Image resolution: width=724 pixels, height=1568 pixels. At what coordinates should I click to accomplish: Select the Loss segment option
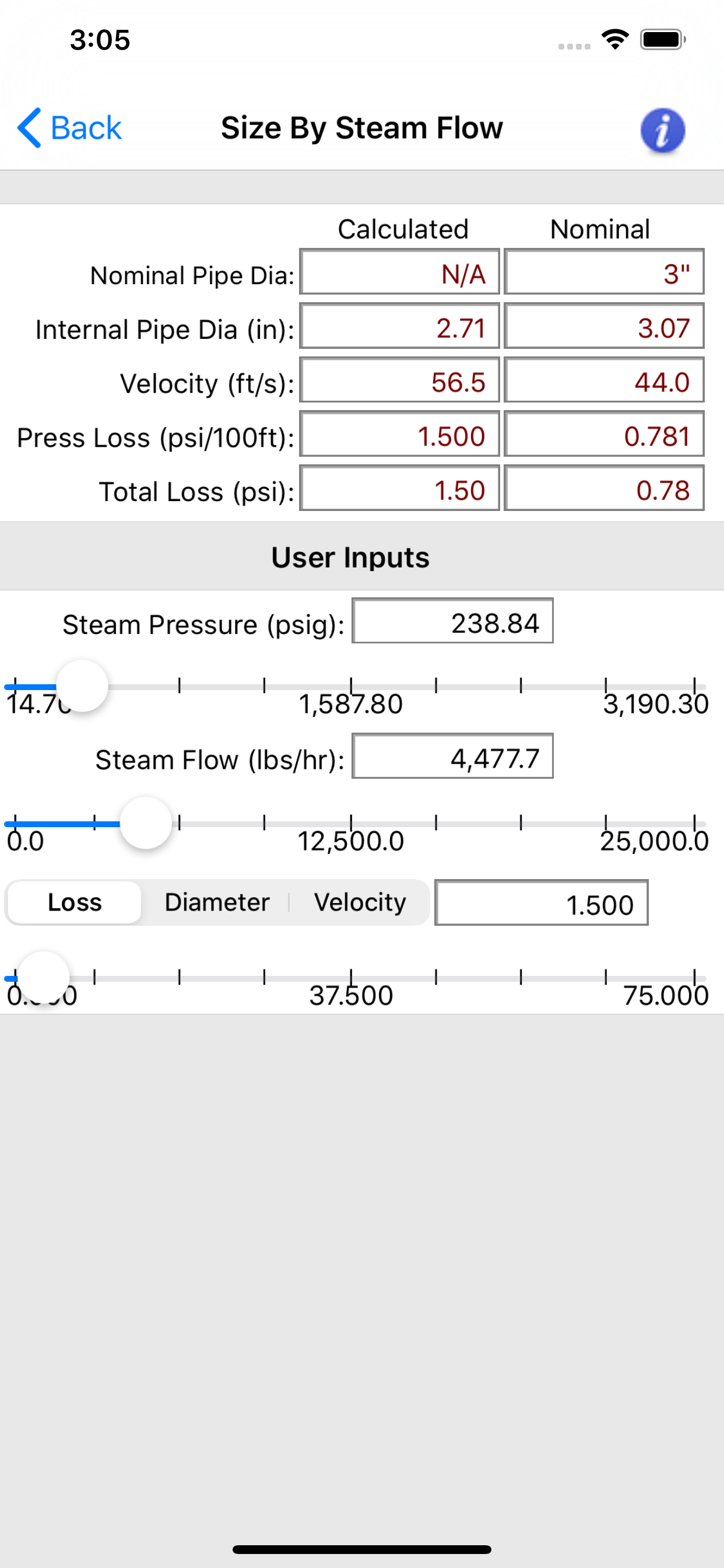[74, 902]
